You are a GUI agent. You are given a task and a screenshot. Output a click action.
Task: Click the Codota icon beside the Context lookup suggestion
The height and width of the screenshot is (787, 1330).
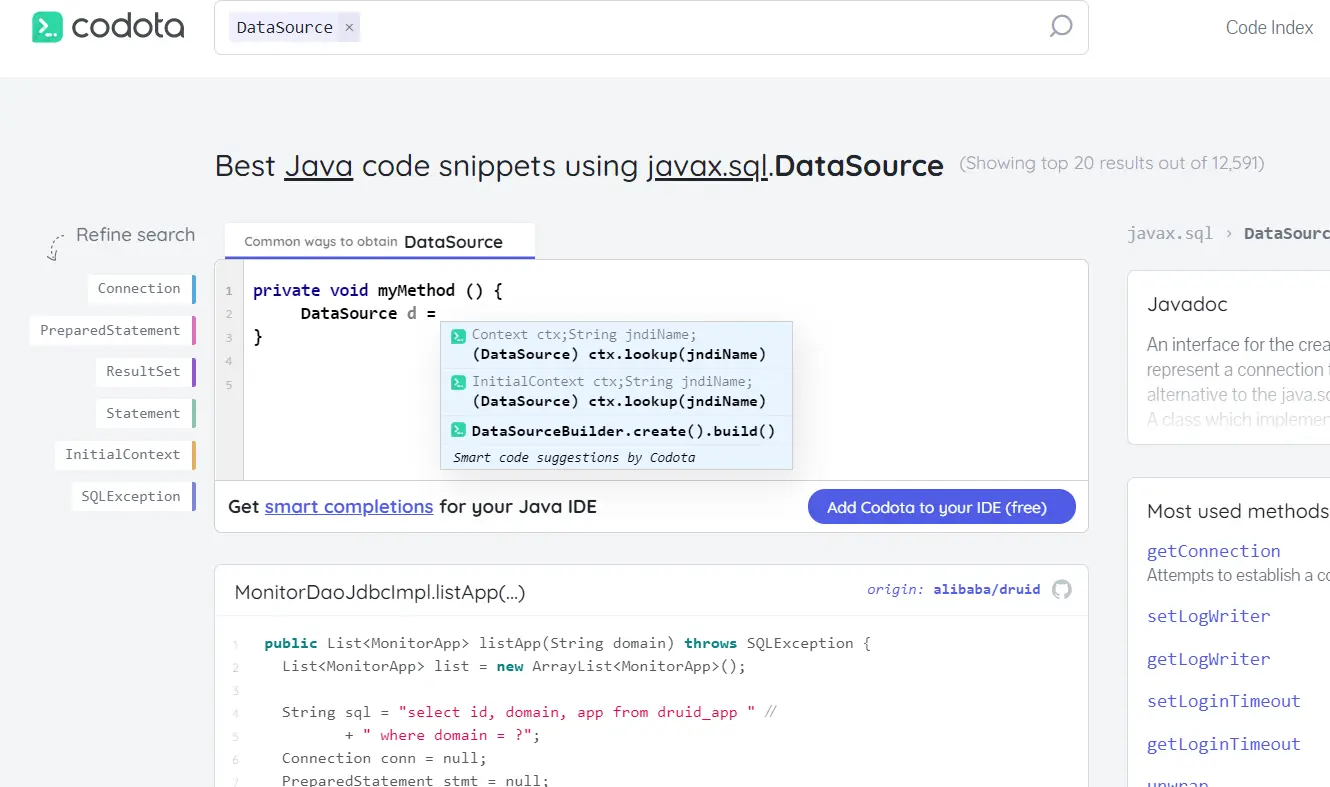(x=459, y=334)
